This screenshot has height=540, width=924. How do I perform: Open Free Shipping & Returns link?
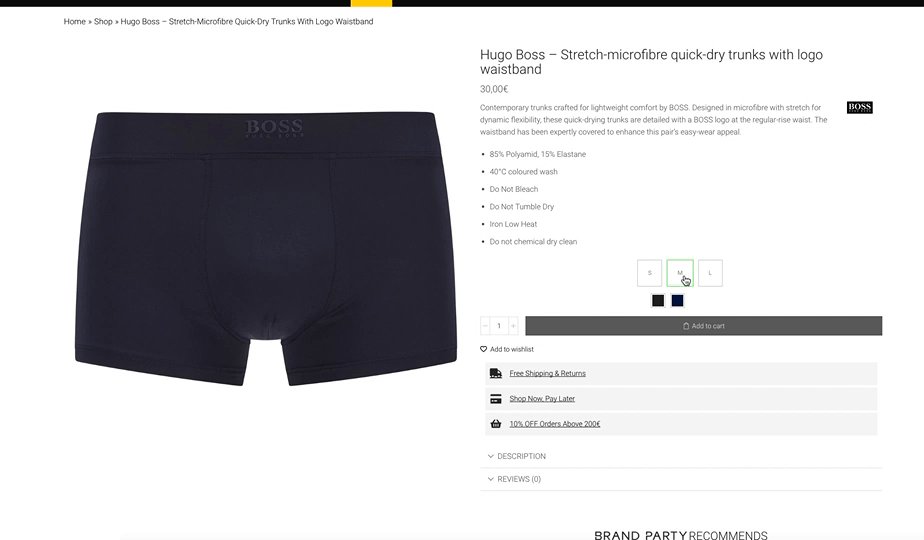(x=547, y=373)
